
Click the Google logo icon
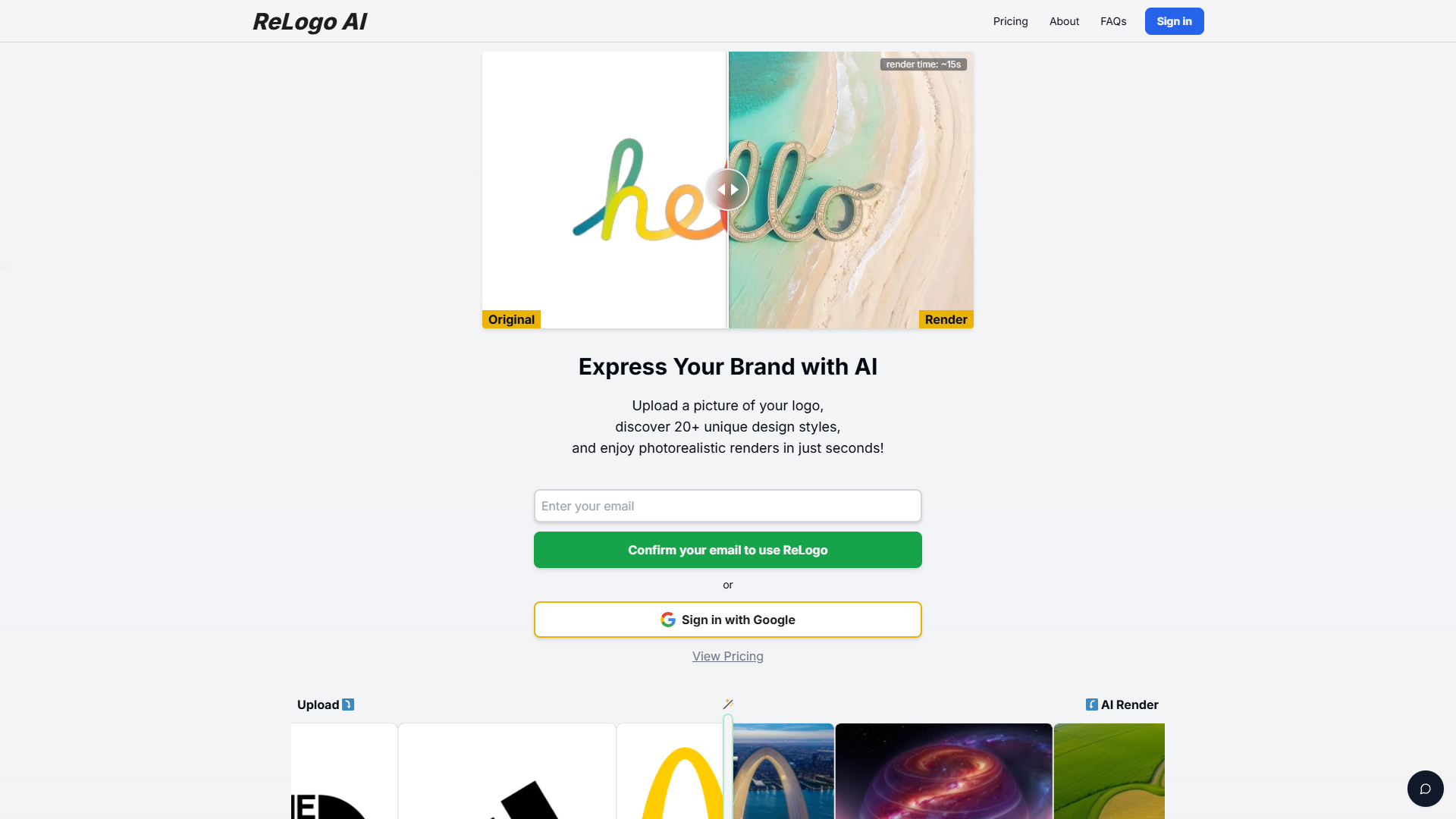point(668,620)
